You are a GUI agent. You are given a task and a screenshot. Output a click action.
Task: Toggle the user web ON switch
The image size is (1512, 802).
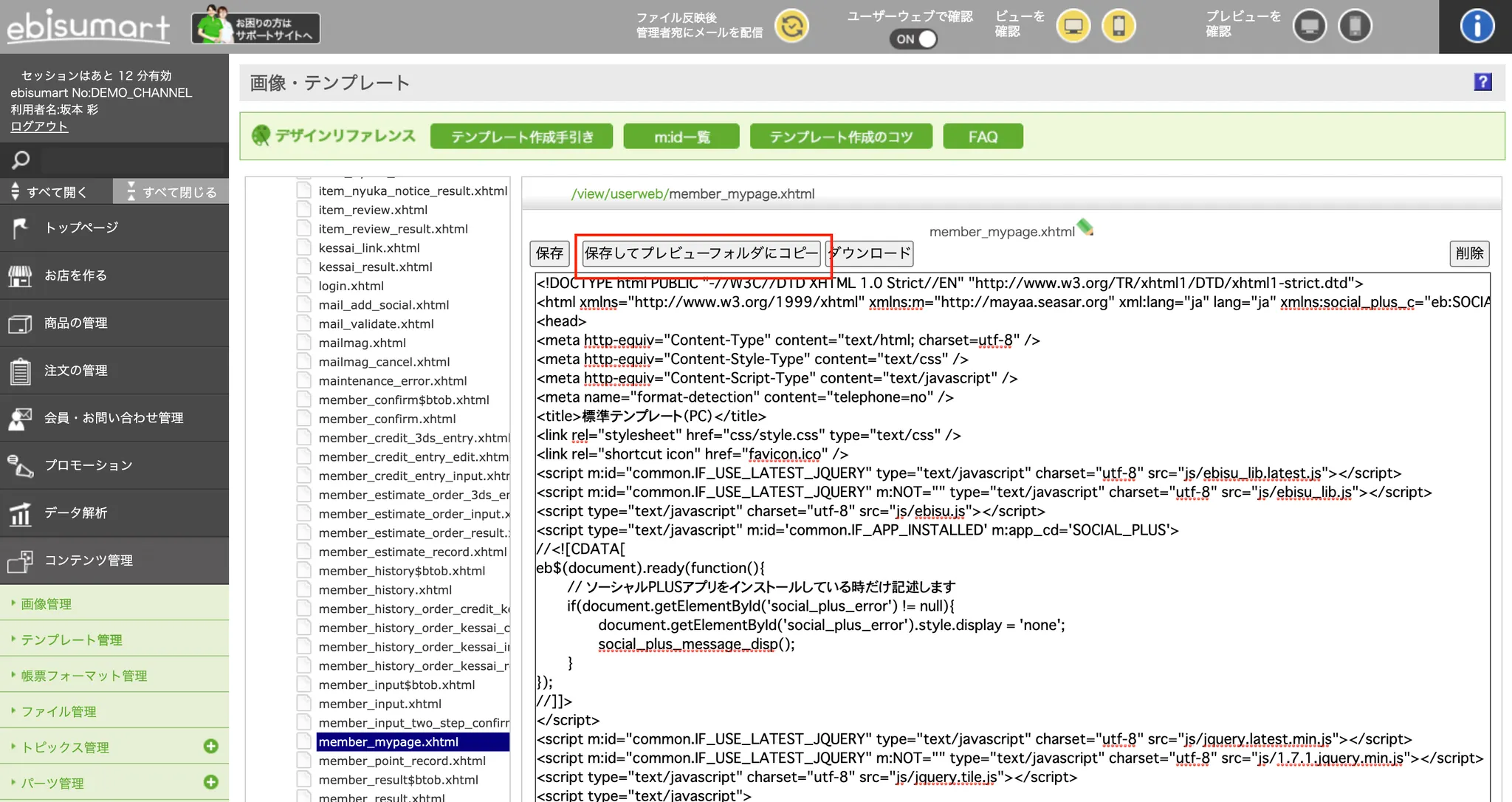[914, 39]
